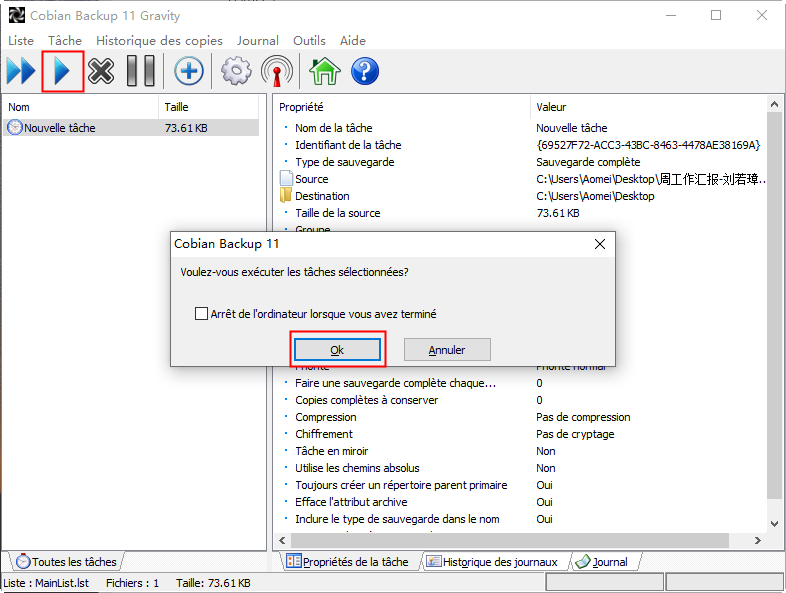Click the Destination folder icon
Screen dimensions: 786x593
[x=286, y=195]
